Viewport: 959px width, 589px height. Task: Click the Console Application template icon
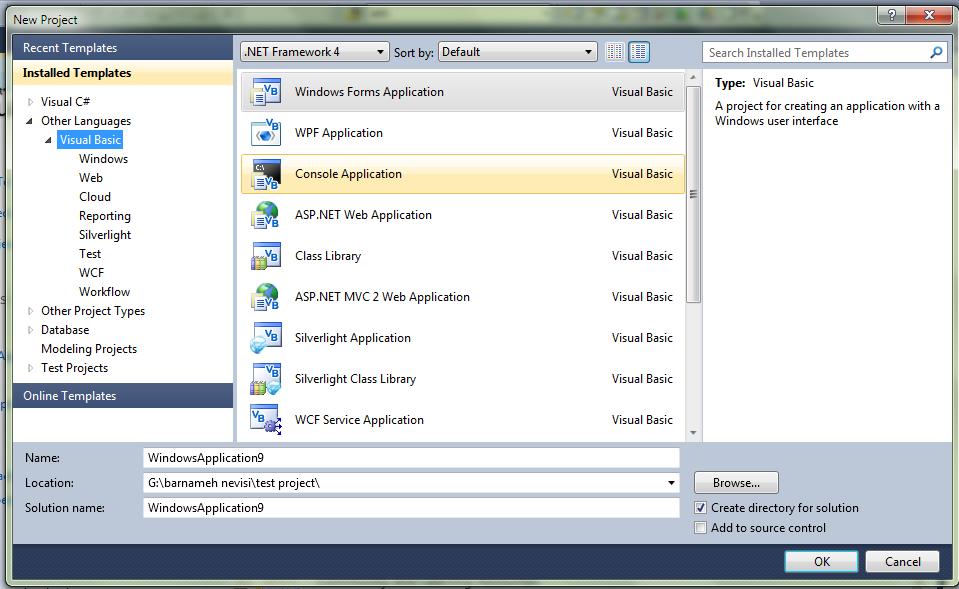pos(265,174)
